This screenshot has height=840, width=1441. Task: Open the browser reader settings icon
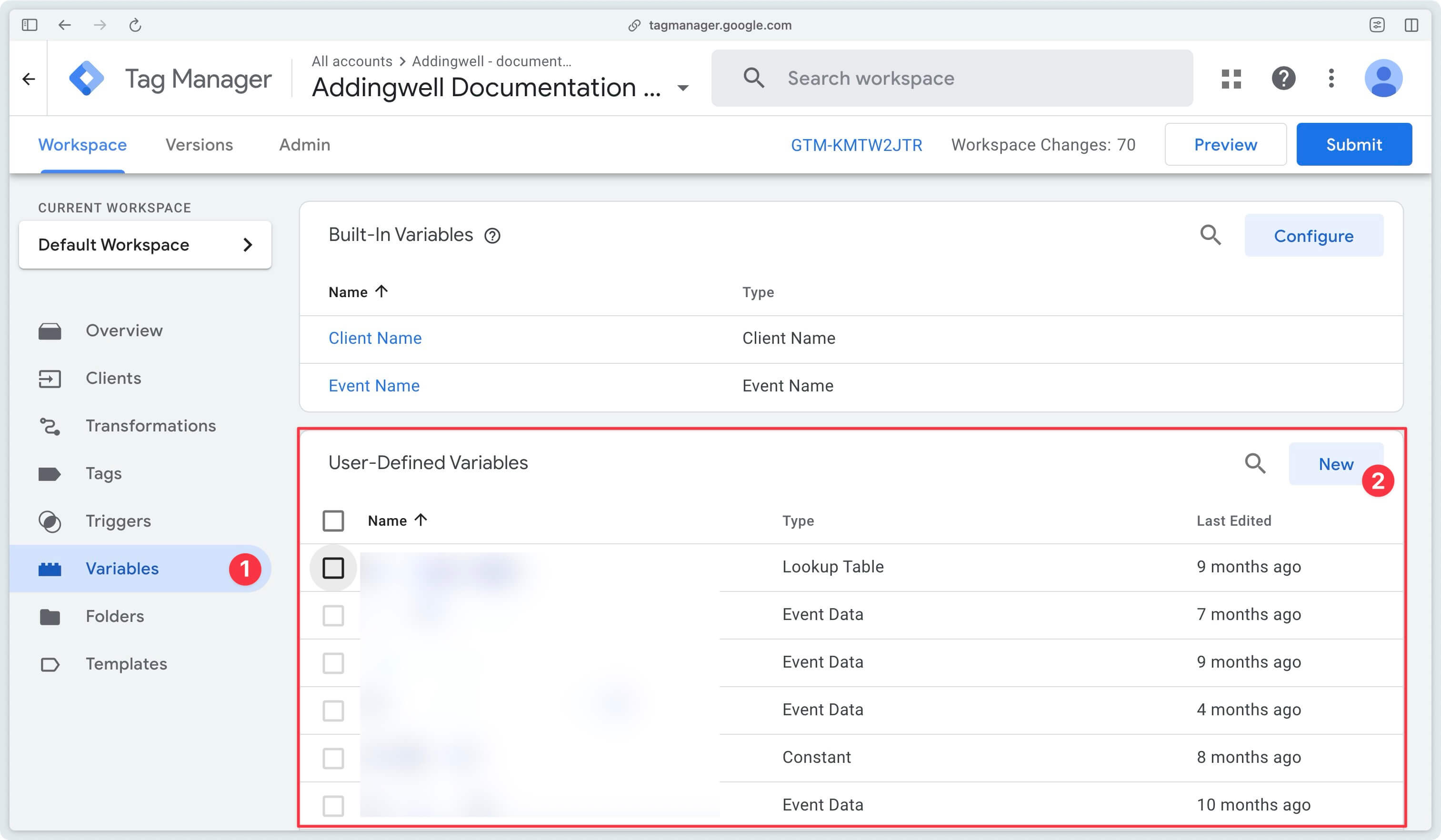click(x=1377, y=25)
